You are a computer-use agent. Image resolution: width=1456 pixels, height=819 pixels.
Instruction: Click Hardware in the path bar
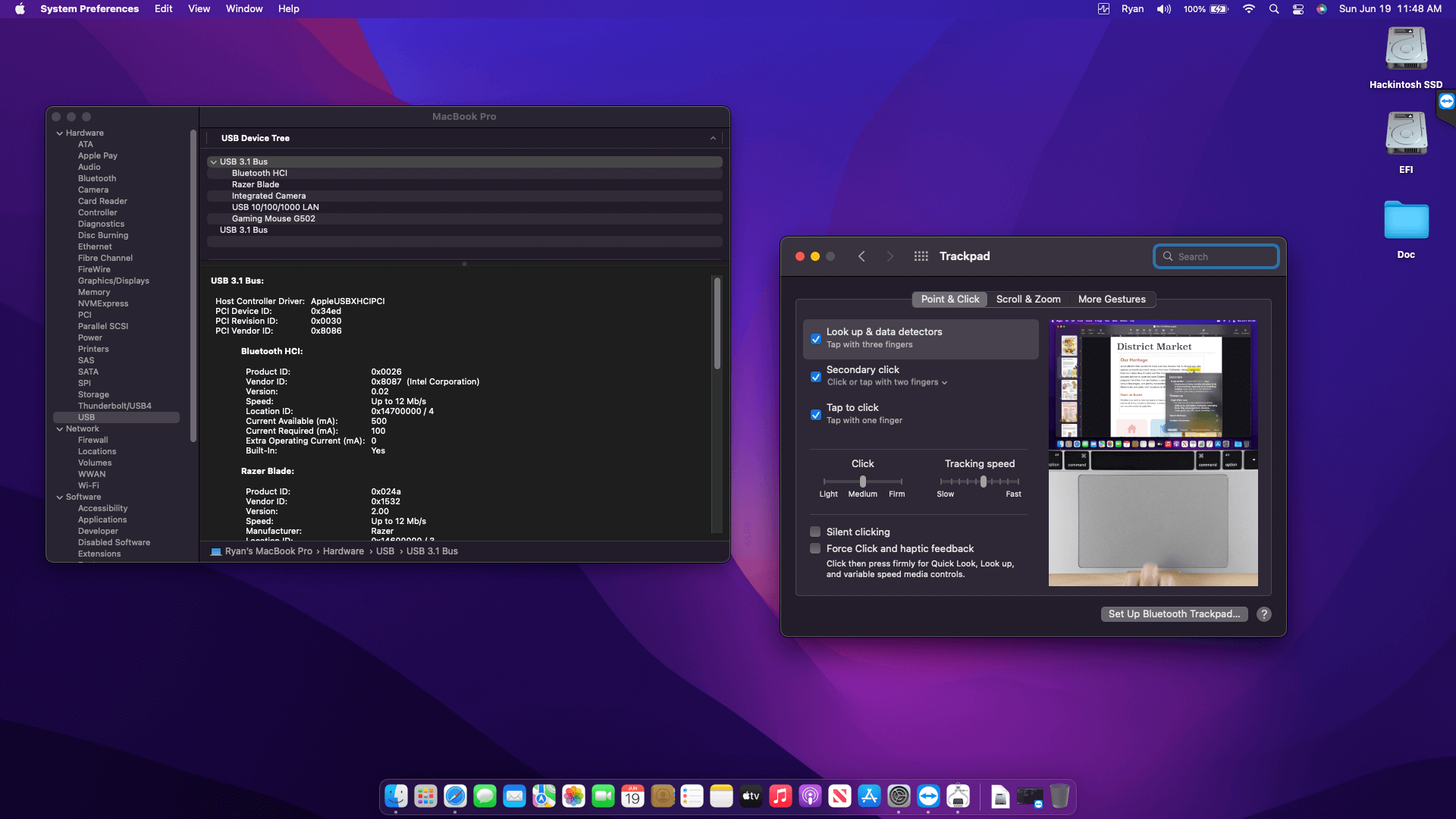coord(344,551)
